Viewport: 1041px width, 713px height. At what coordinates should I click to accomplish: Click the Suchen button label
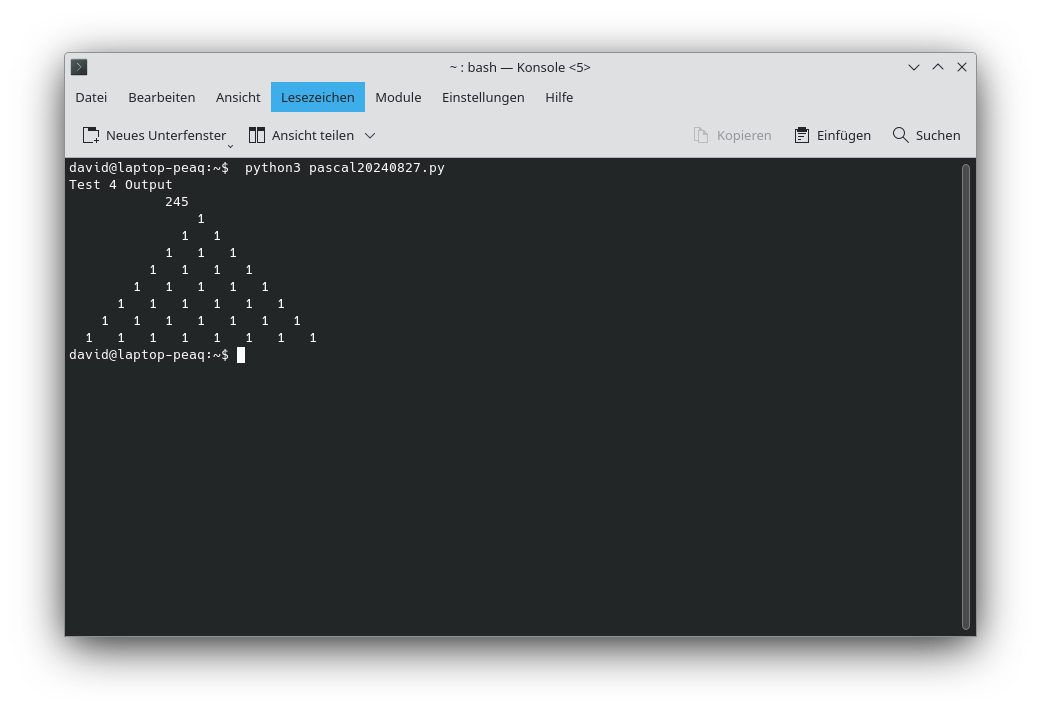(938, 135)
